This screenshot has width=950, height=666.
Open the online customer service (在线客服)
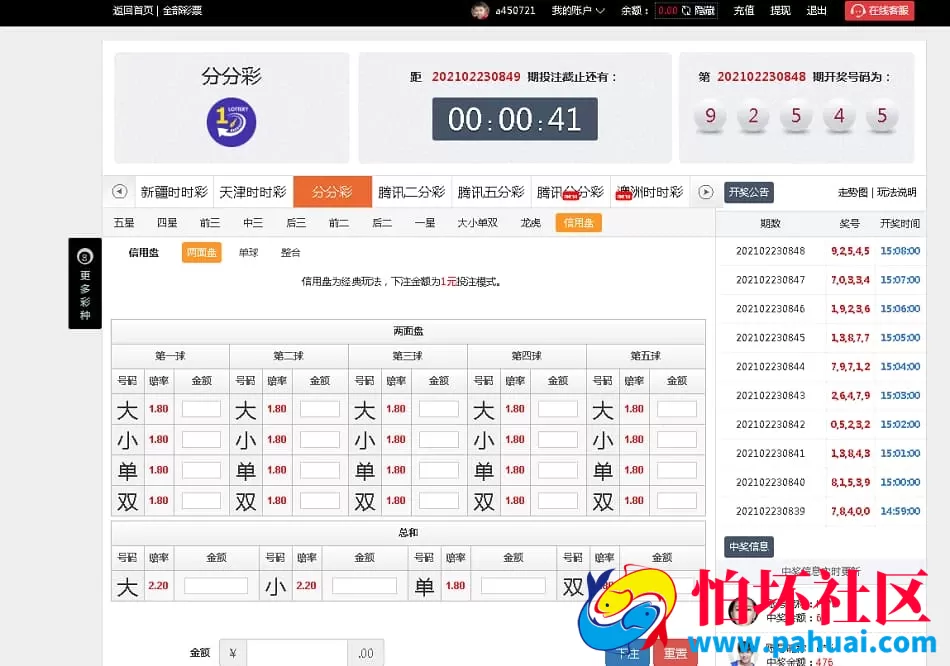coord(878,11)
